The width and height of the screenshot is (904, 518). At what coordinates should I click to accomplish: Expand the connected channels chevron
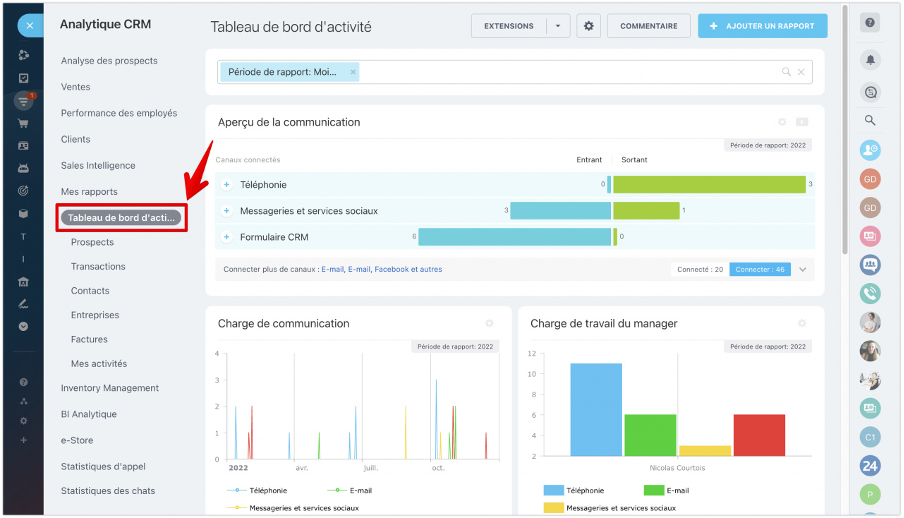[x=802, y=269]
